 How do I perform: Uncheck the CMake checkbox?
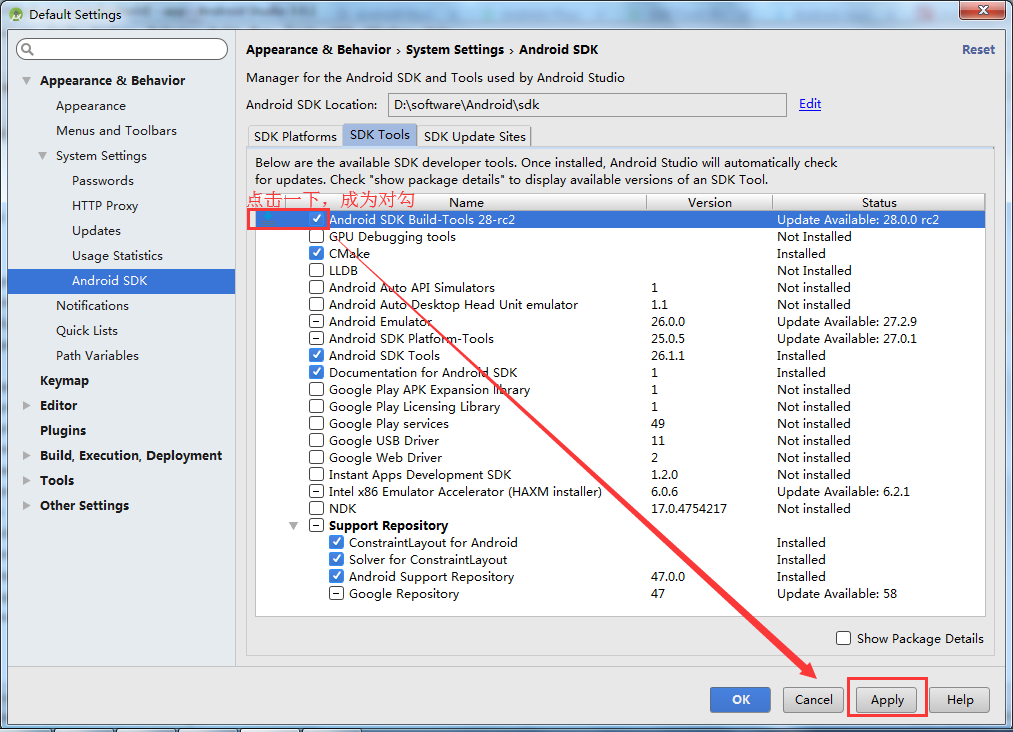coord(317,253)
